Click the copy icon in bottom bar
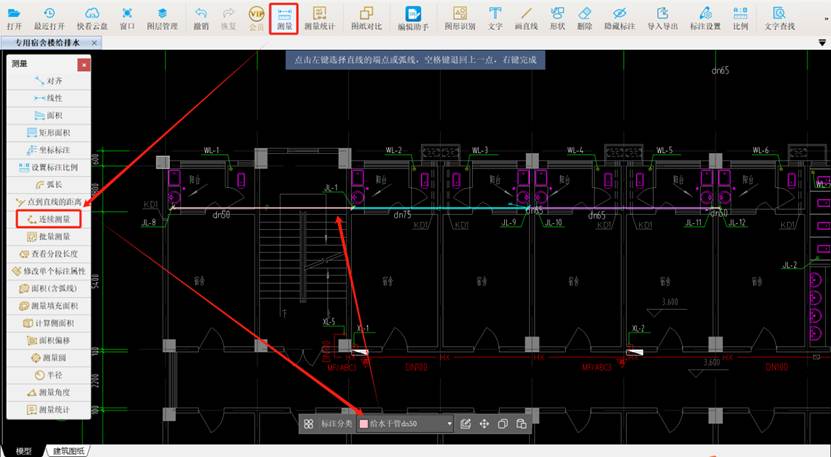Image resolution: width=831 pixels, height=457 pixels. [503, 424]
